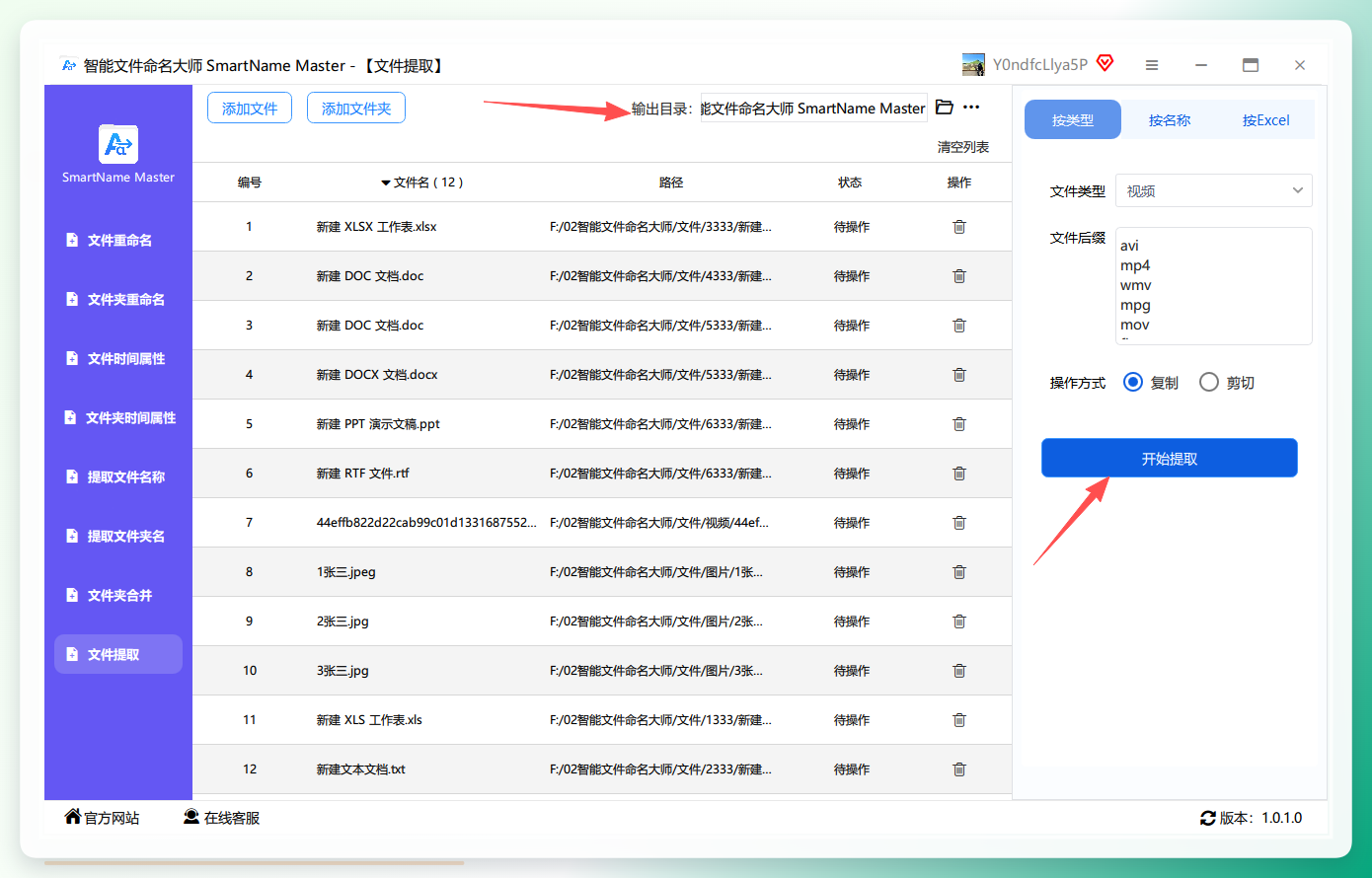Delete row 3 新建 DOC 文档.doc
Image resolution: width=1372 pixels, height=878 pixels.
coord(959,326)
